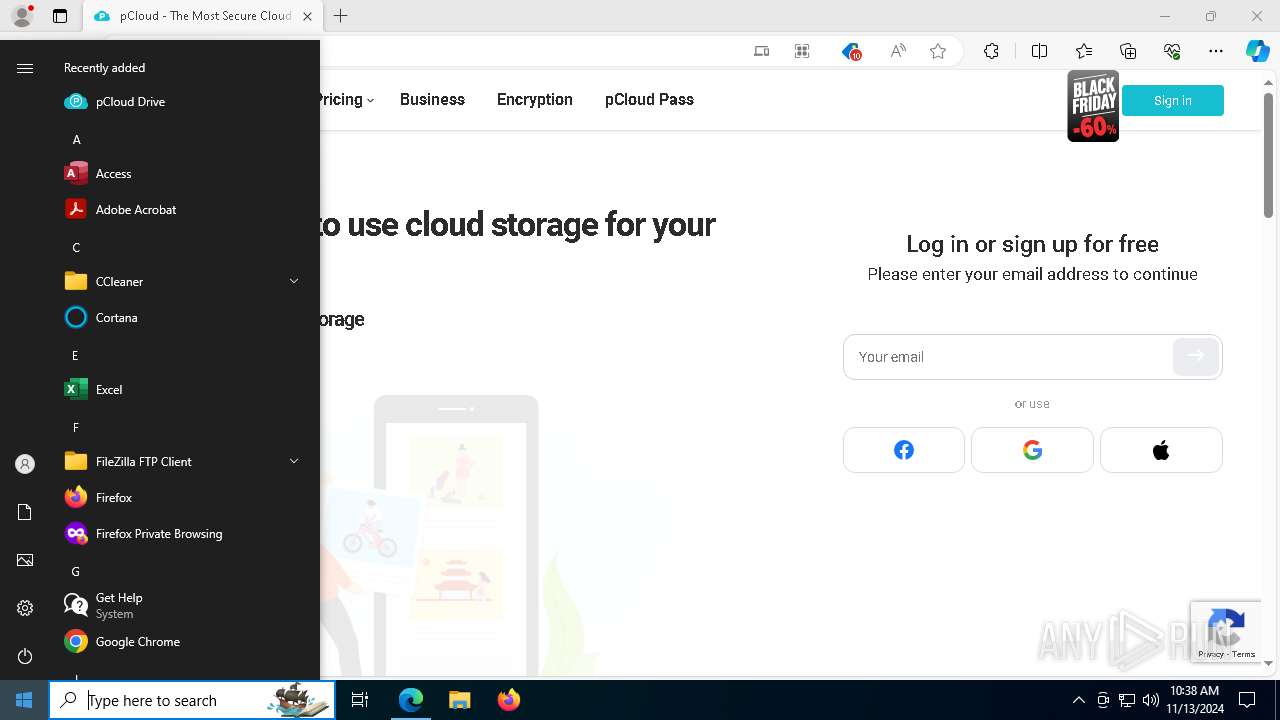Show hidden system tray icons
This screenshot has height=720, width=1280.
[1078, 700]
